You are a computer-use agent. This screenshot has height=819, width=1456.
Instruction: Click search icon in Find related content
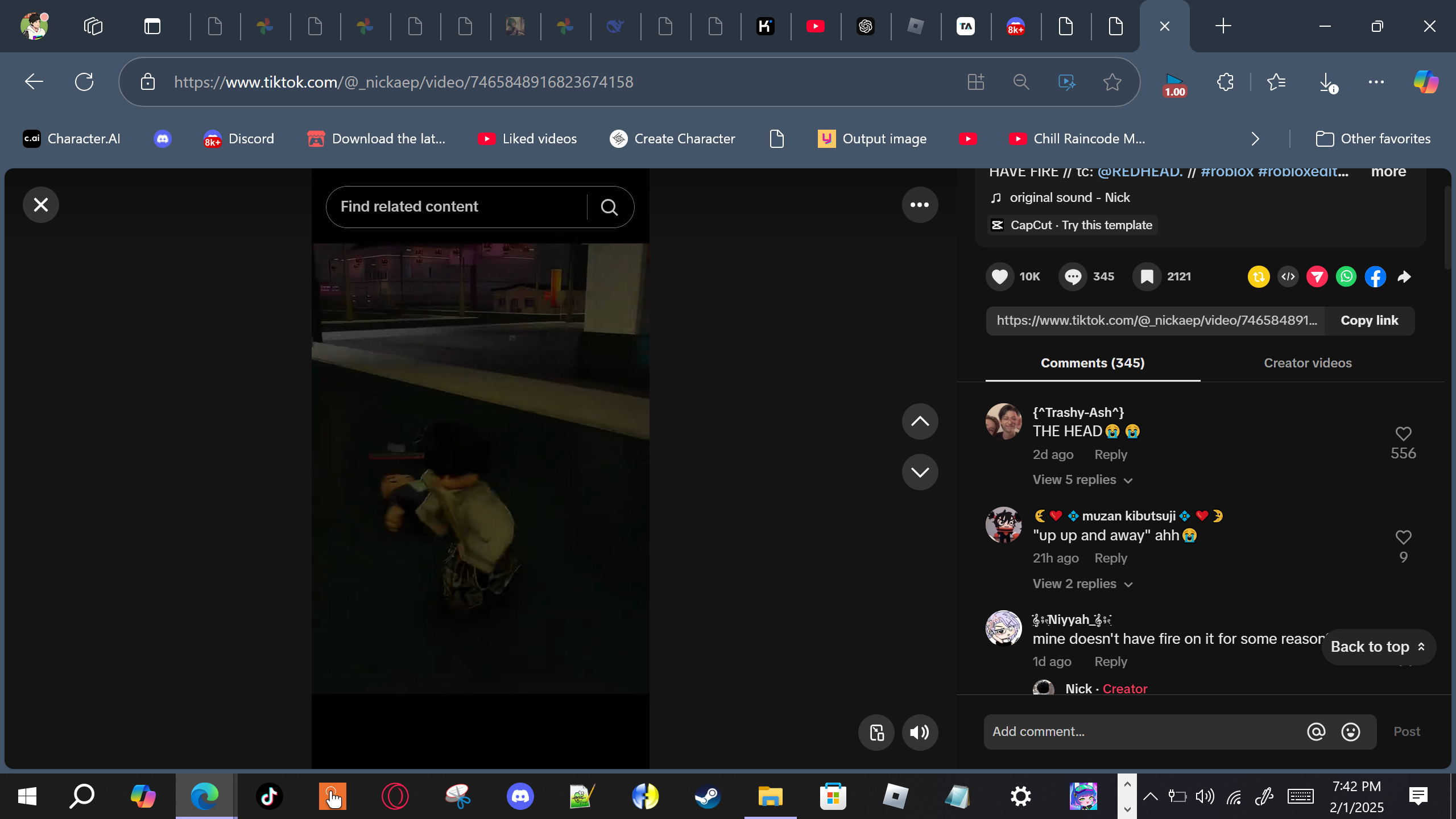click(609, 207)
